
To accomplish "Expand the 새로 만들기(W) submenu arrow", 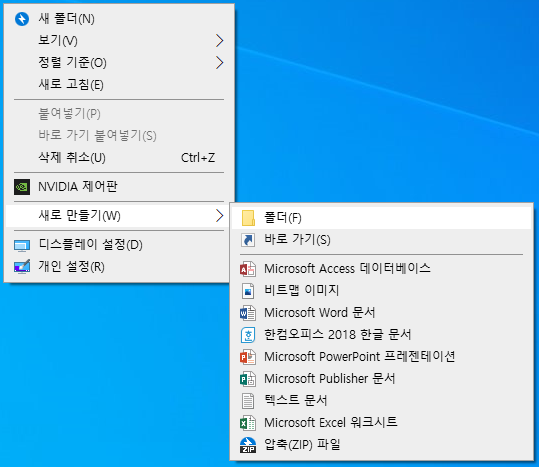I will (x=220, y=216).
